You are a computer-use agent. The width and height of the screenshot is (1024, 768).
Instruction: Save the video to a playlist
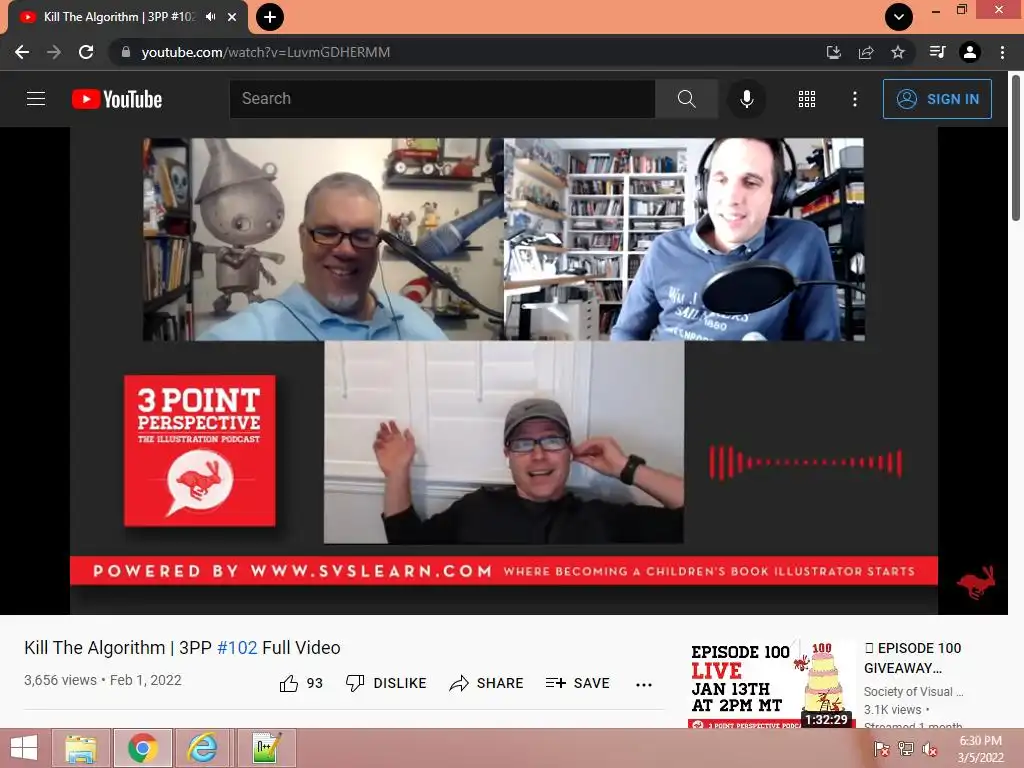click(x=577, y=683)
